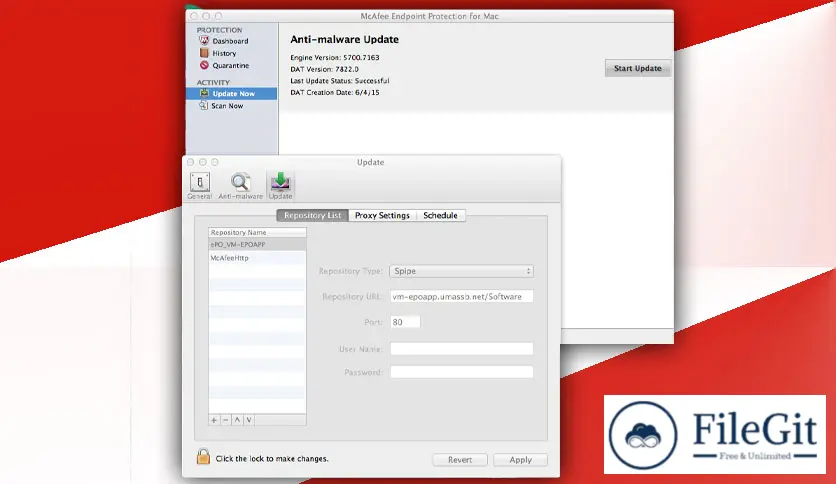836x484 pixels.
Task: Click the Repository Name column header
Action: (258, 232)
